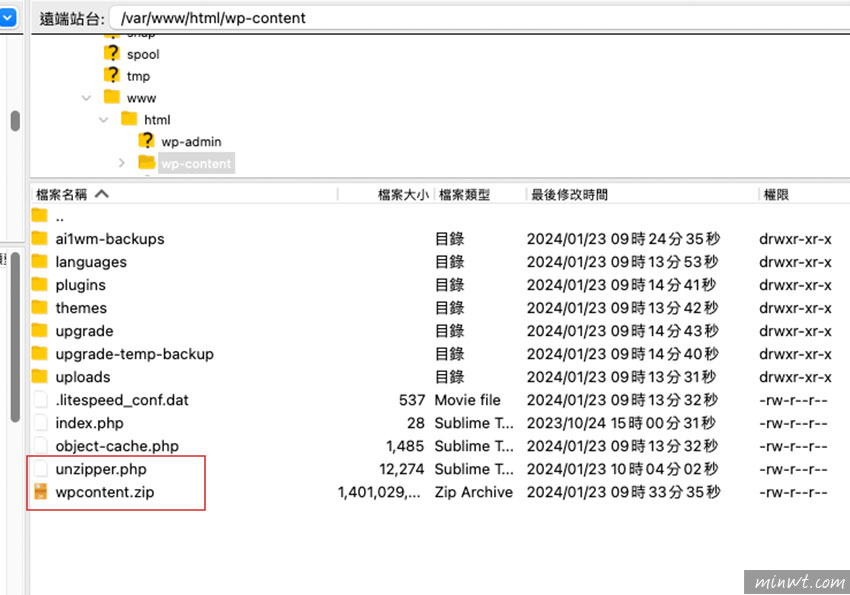This screenshot has height=595, width=850.
Task: Open the blue dropdown at top left
Action: (8, 17)
